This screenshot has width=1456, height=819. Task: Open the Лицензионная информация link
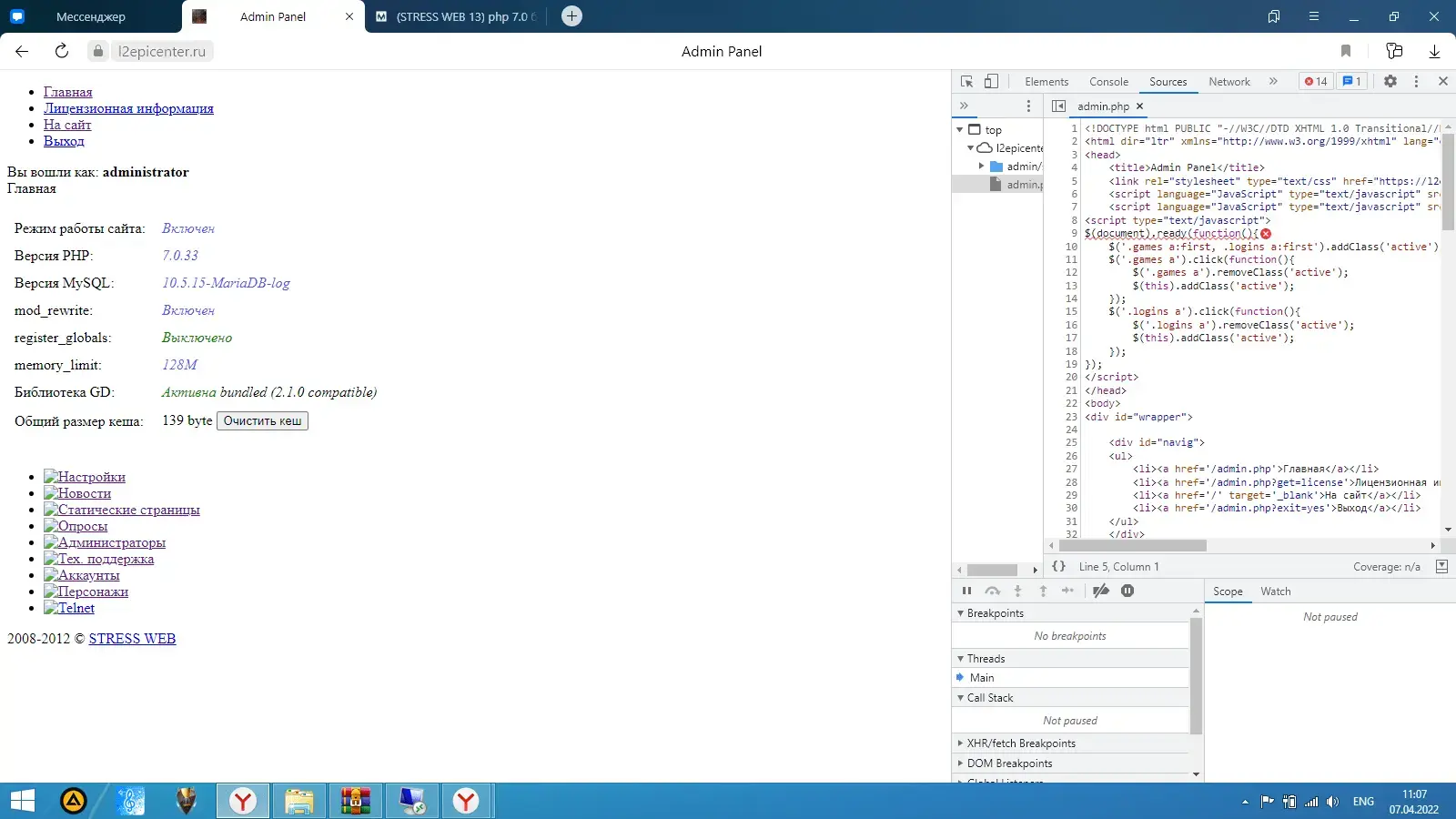pos(128,108)
